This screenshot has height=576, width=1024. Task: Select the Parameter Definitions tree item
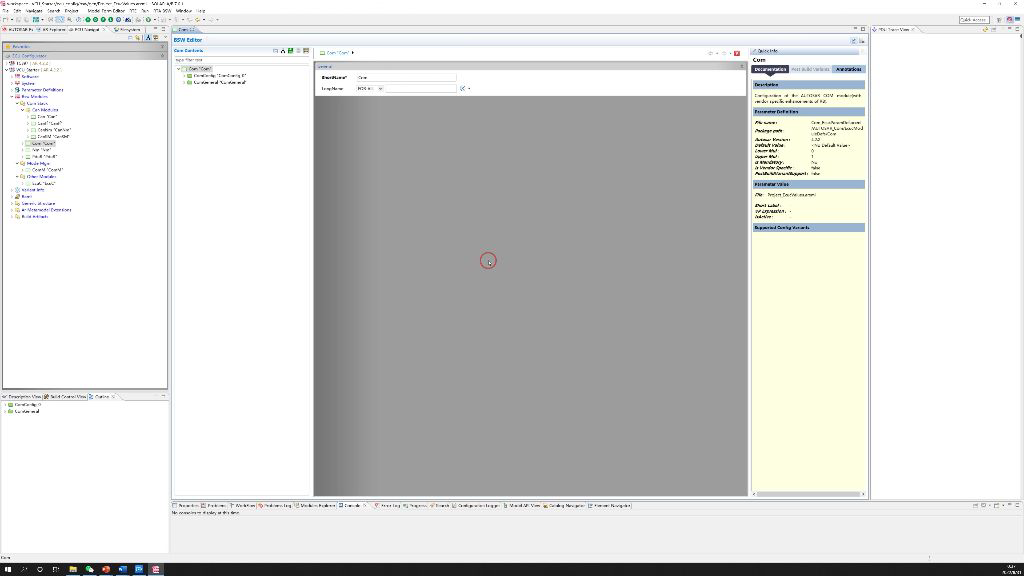click(42, 90)
